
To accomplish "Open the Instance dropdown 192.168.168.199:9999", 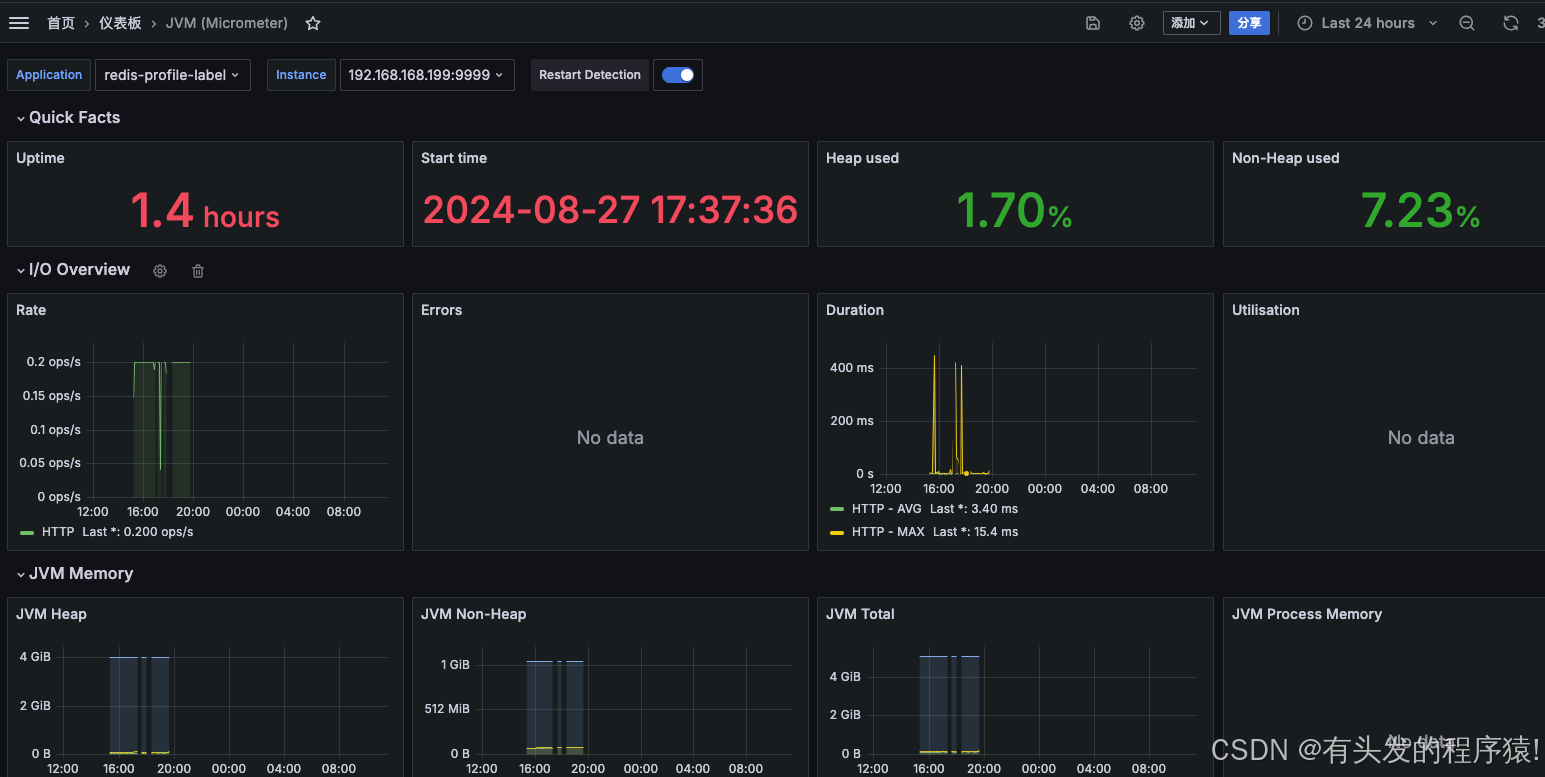I will pyautogui.click(x=427, y=75).
